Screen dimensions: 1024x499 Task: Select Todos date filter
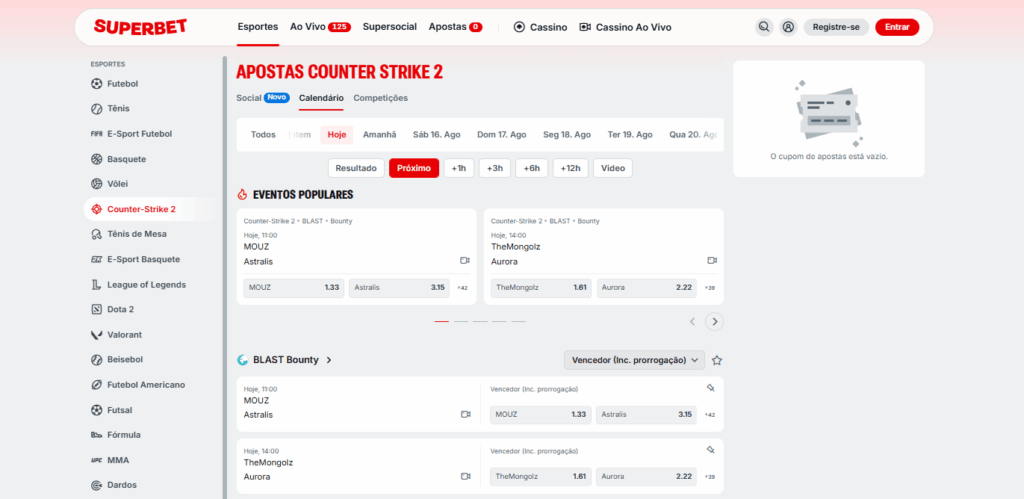click(263, 135)
